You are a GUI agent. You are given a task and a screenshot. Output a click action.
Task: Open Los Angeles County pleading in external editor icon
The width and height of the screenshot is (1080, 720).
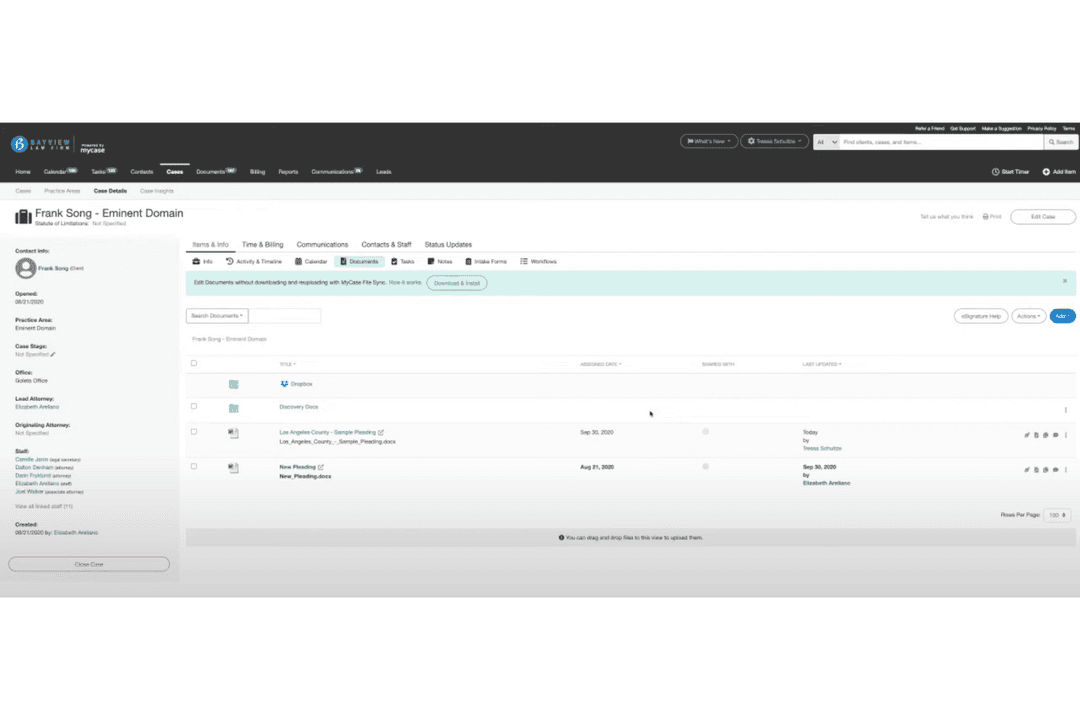click(380, 433)
